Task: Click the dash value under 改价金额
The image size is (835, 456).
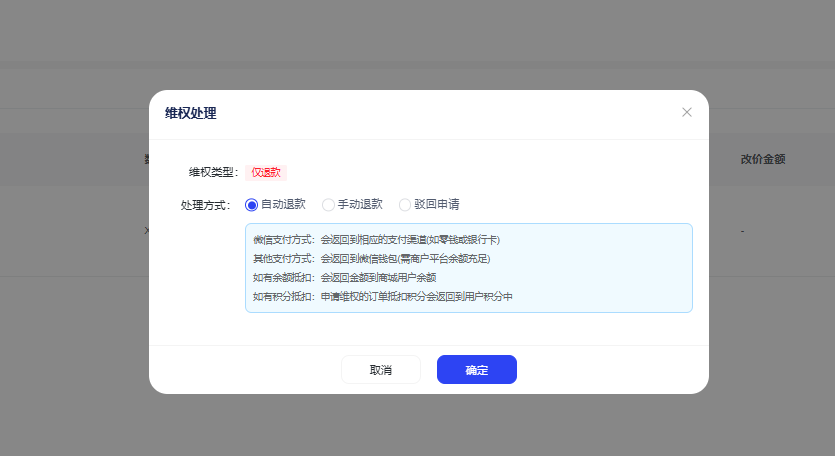Action: click(x=743, y=232)
